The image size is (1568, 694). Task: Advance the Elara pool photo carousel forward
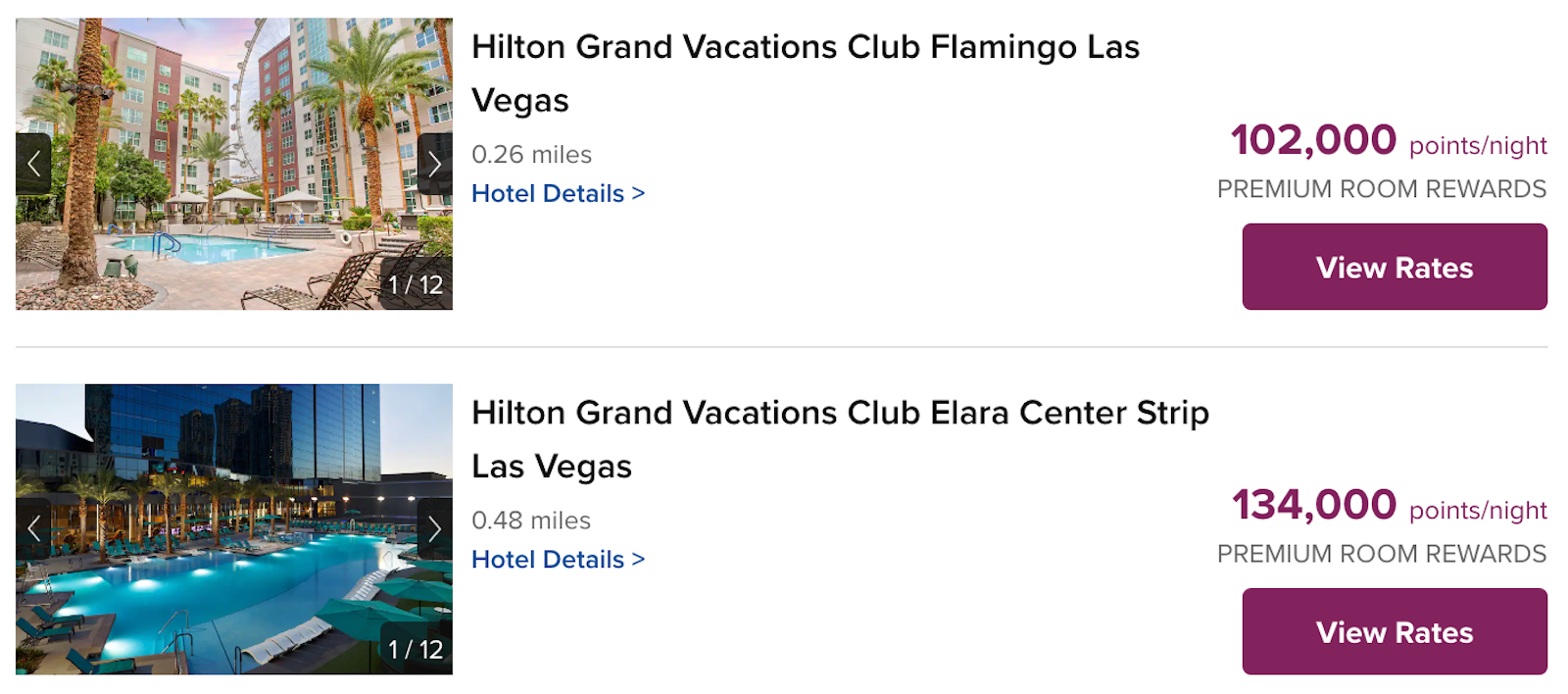click(x=435, y=529)
